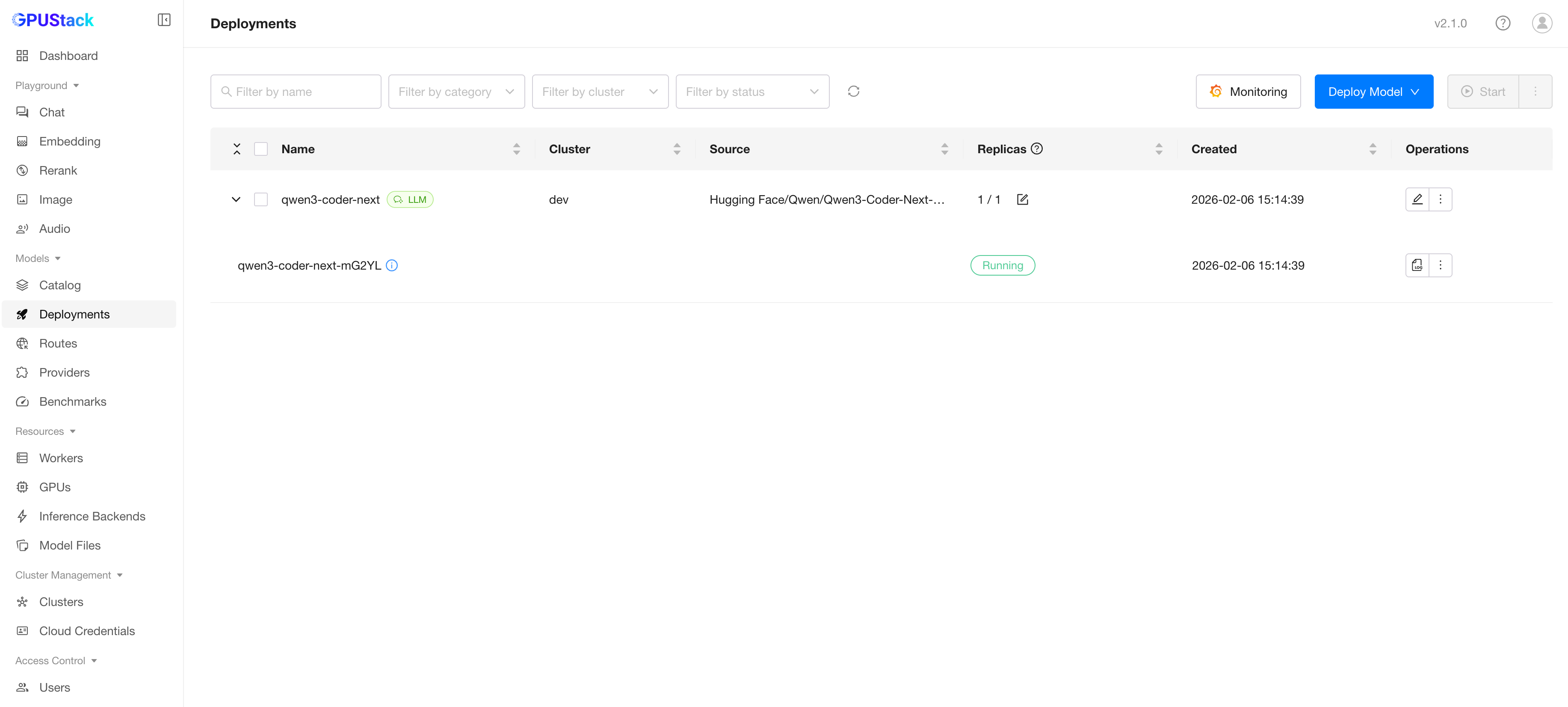
Task: Click the Filter by name field
Action: 296,92
